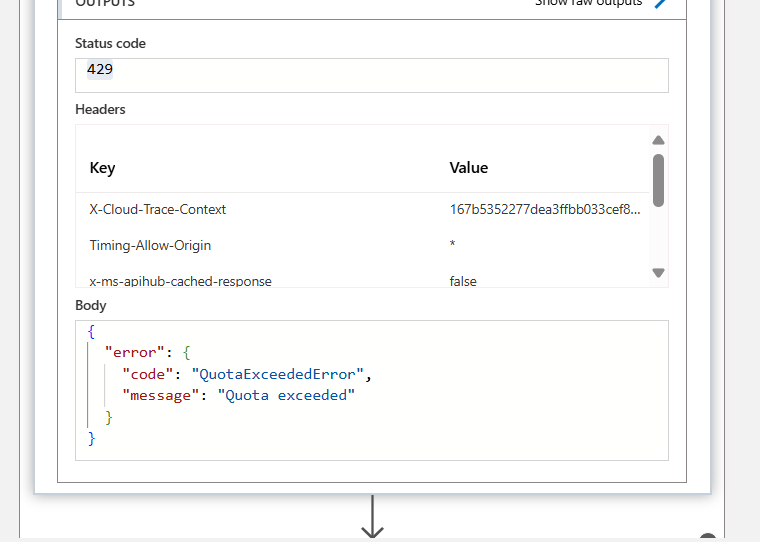Click the "Quota exceeded" message value

[x=286, y=396]
